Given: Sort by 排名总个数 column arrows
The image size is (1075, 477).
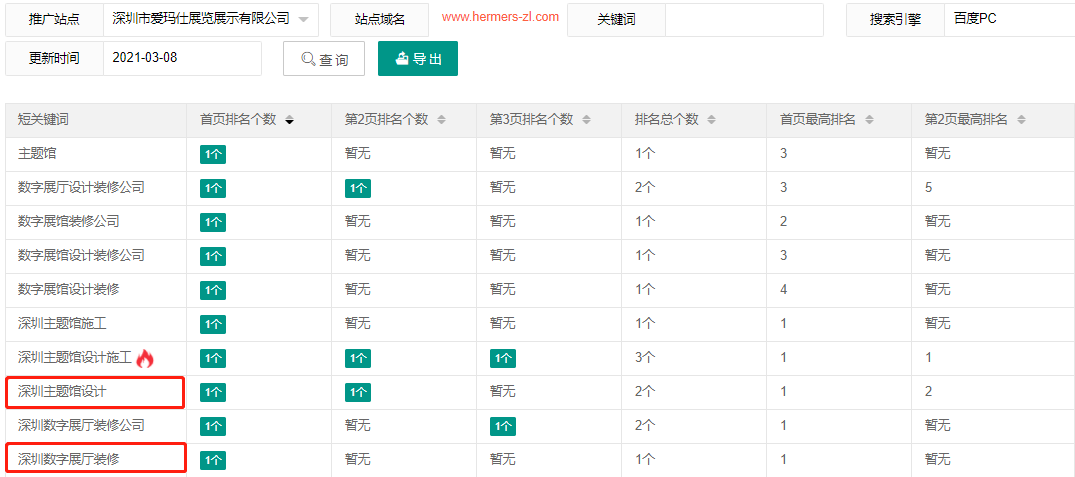Looking at the screenshot, I should [x=711, y=120].
